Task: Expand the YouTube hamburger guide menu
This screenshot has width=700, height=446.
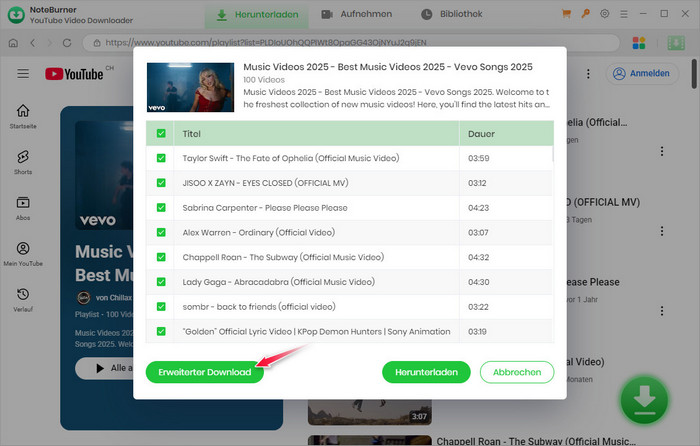Action: coord(23,74)
